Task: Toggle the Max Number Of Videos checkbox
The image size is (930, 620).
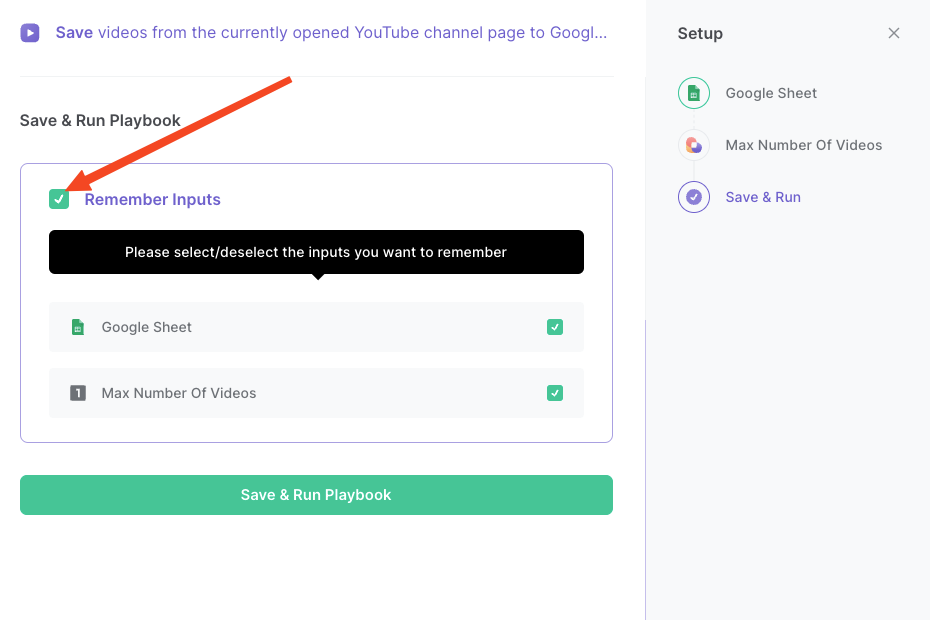Action: coord(555,393)
